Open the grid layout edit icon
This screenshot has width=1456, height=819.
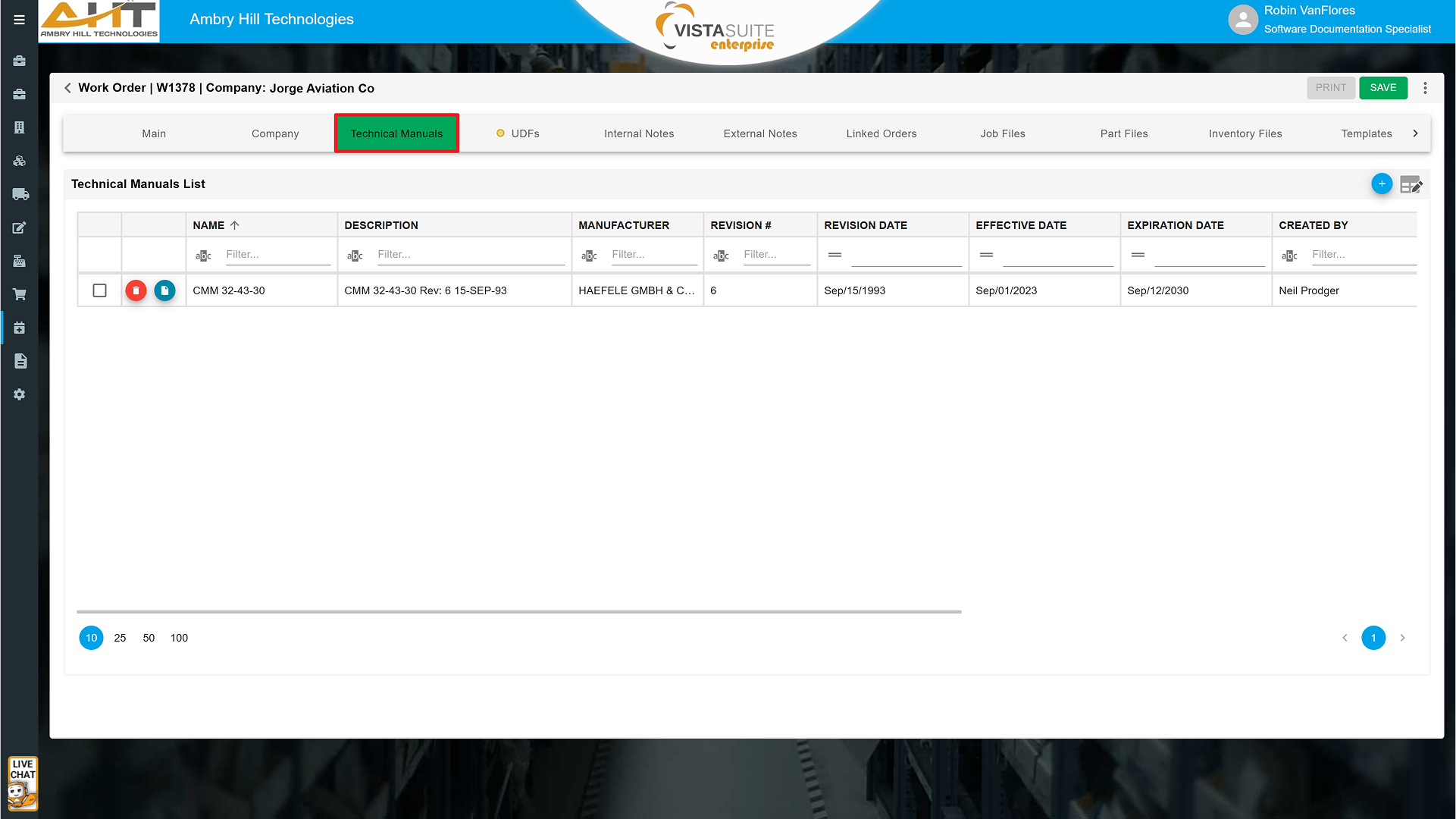click(1411, 184)
